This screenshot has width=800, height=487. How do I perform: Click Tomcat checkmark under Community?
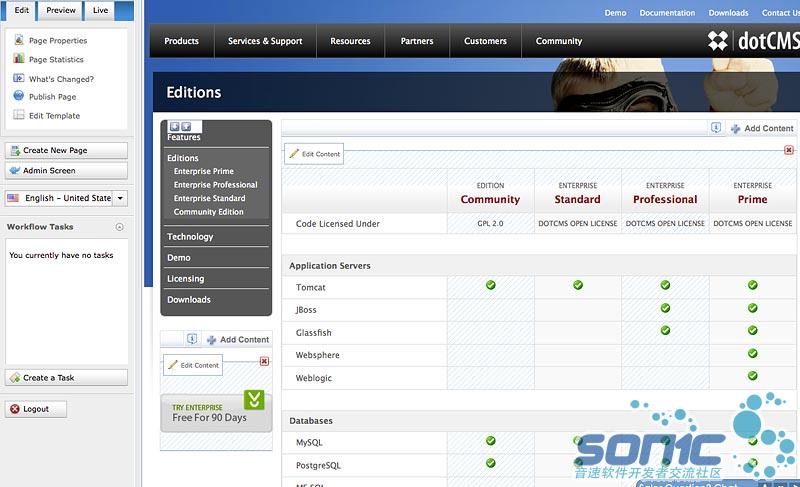coord(490,285)
